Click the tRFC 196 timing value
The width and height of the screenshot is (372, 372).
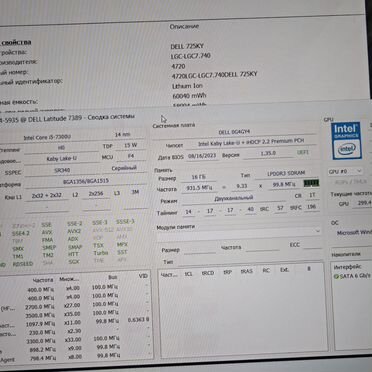[312, 207]
